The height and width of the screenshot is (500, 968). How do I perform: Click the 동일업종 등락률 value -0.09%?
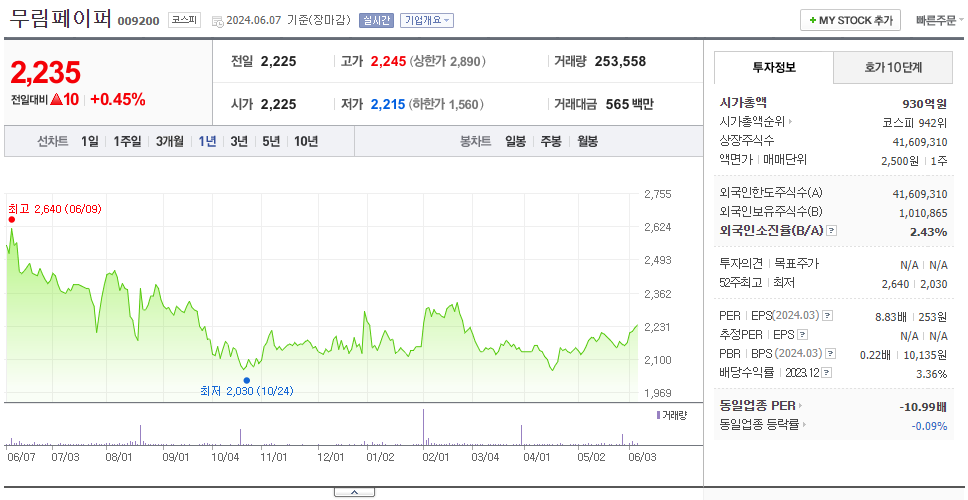(x=929, y=425)
